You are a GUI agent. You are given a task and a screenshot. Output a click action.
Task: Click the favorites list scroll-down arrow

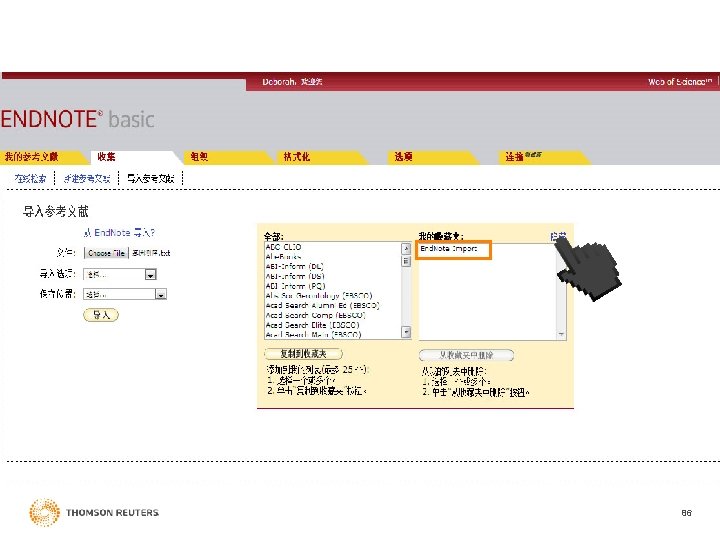tap(561, 334)
